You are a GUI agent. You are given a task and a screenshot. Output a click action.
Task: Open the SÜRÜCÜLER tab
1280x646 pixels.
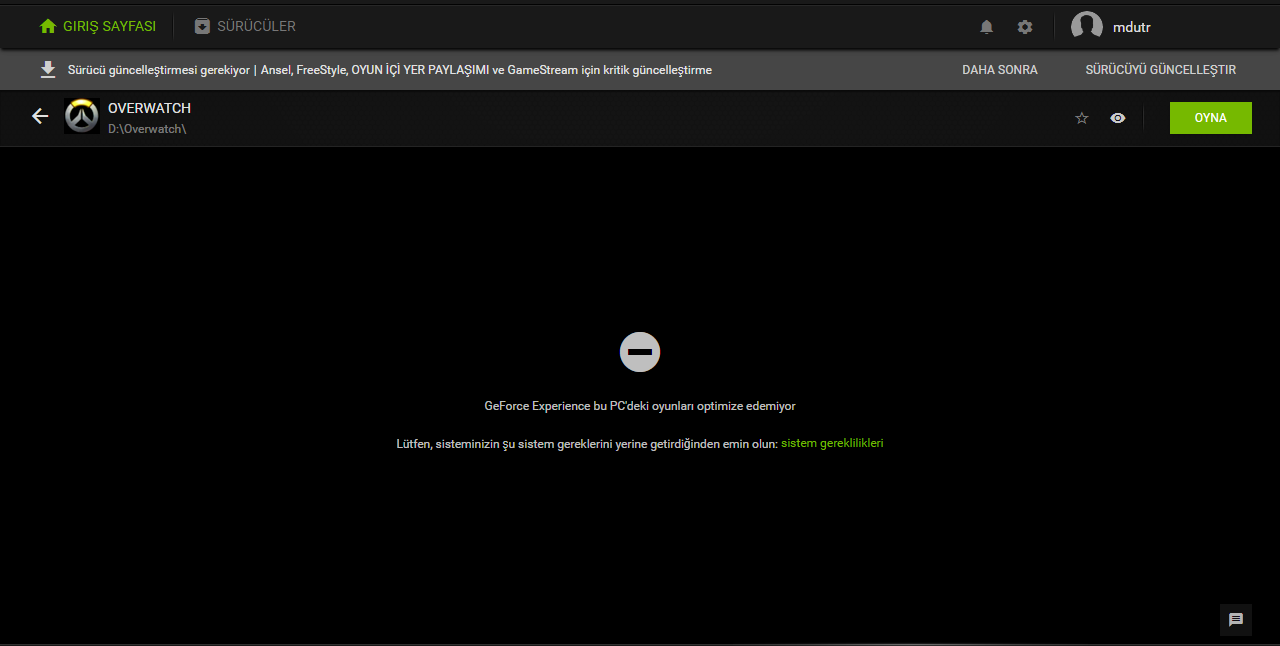[245, 27]
